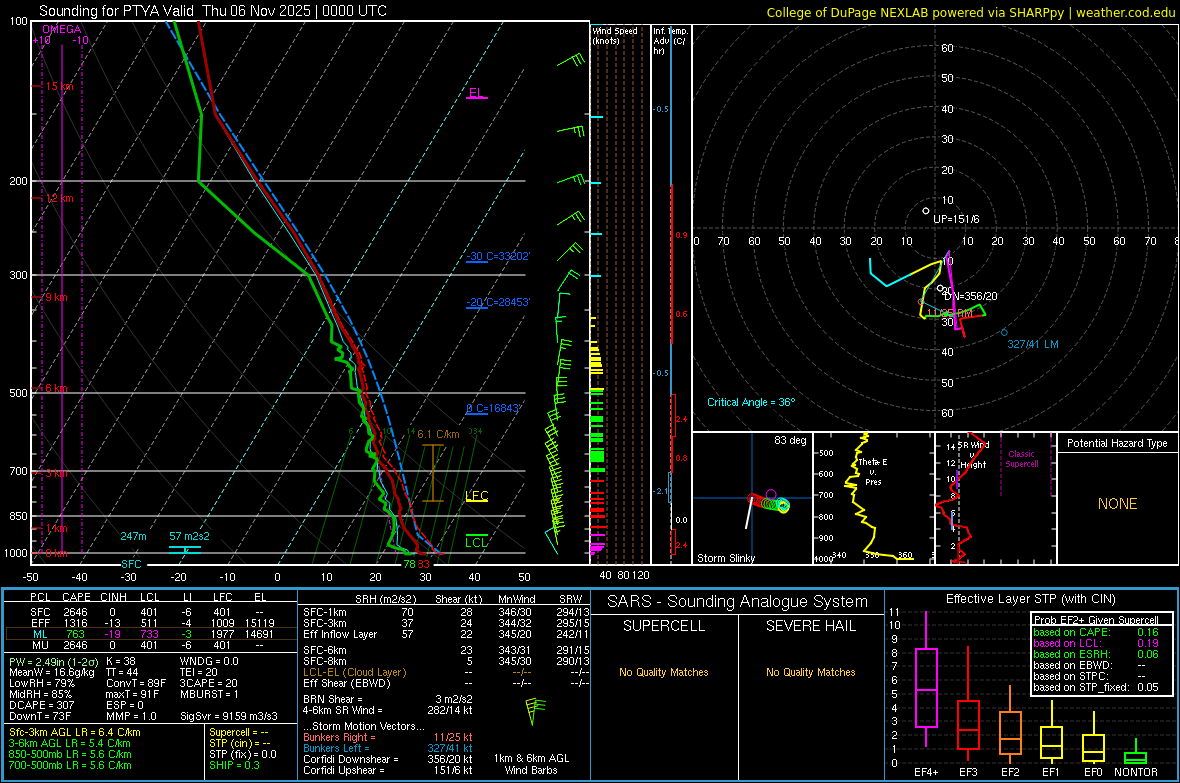
Task: Select the green LCL marker on the skew-T
Action: click(476, 543)
